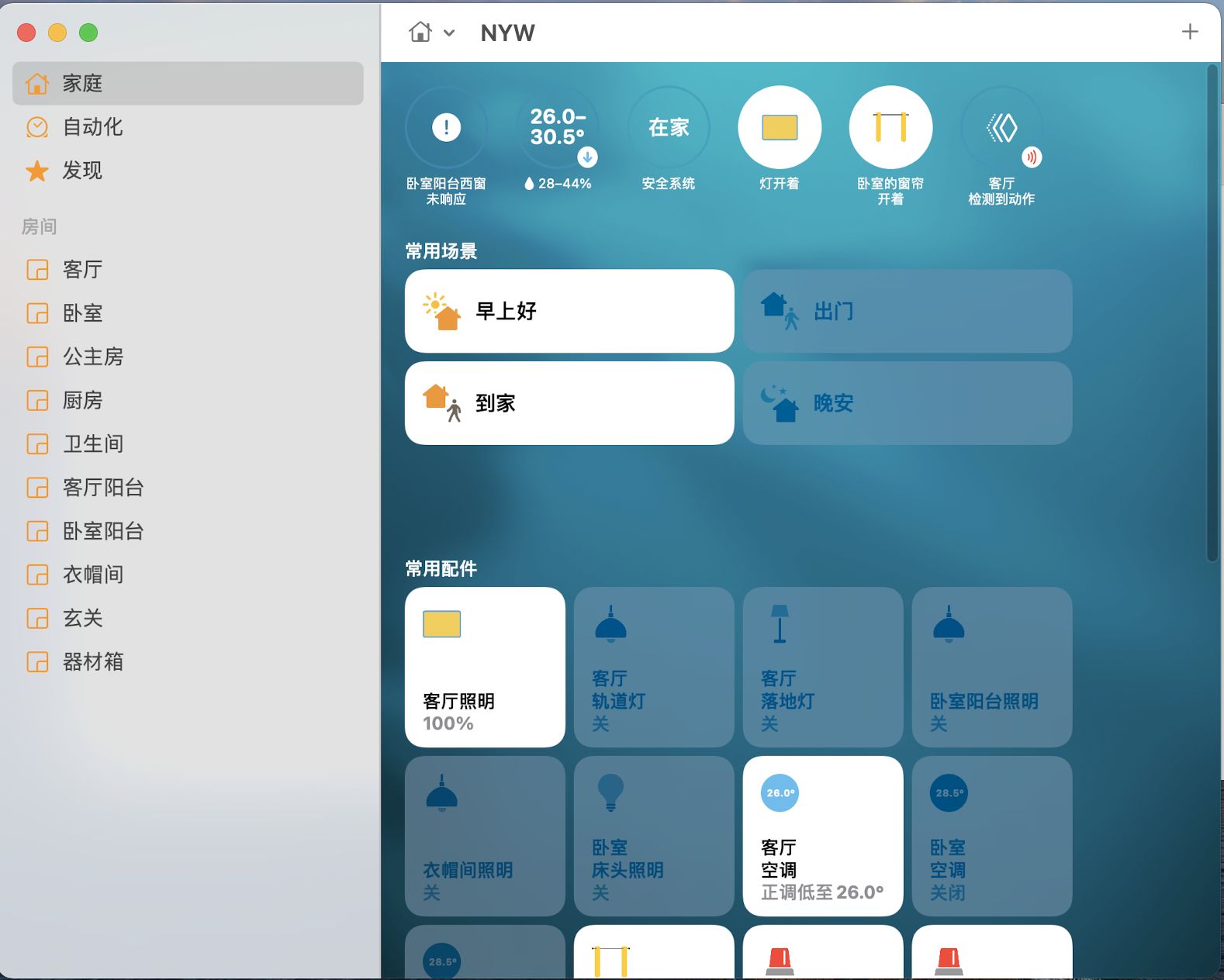1224x980 pixels.
Task: Toggle the 卧室 床头照明 tile
Action: click(654, 836)
